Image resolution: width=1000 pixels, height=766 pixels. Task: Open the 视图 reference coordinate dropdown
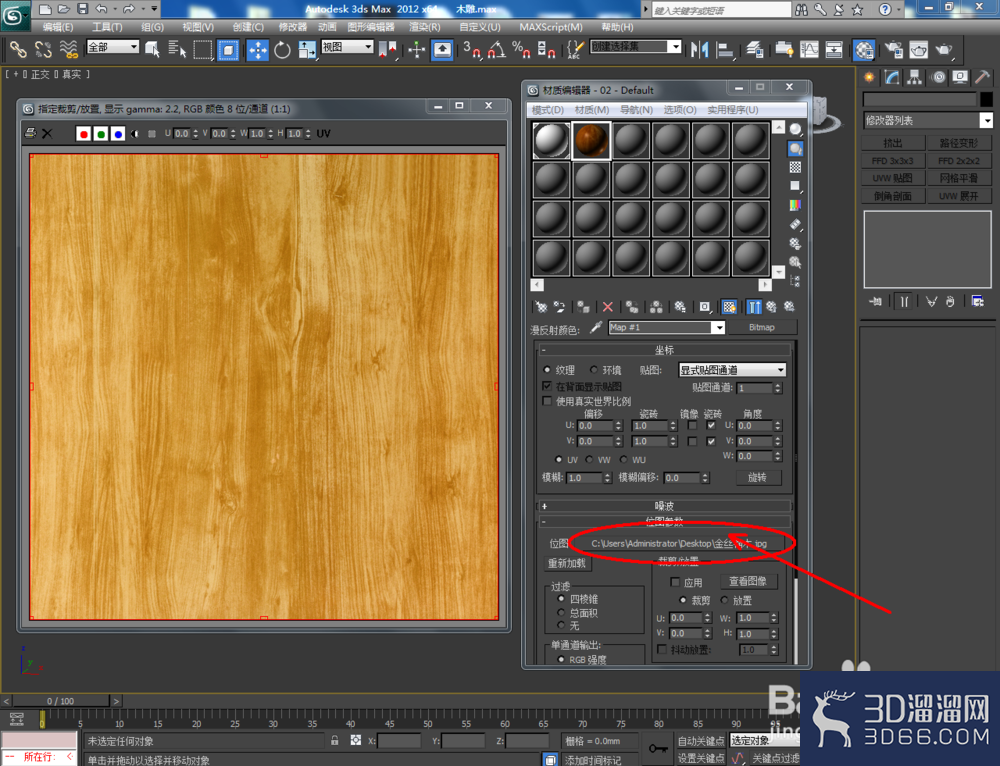click(347, 47)
